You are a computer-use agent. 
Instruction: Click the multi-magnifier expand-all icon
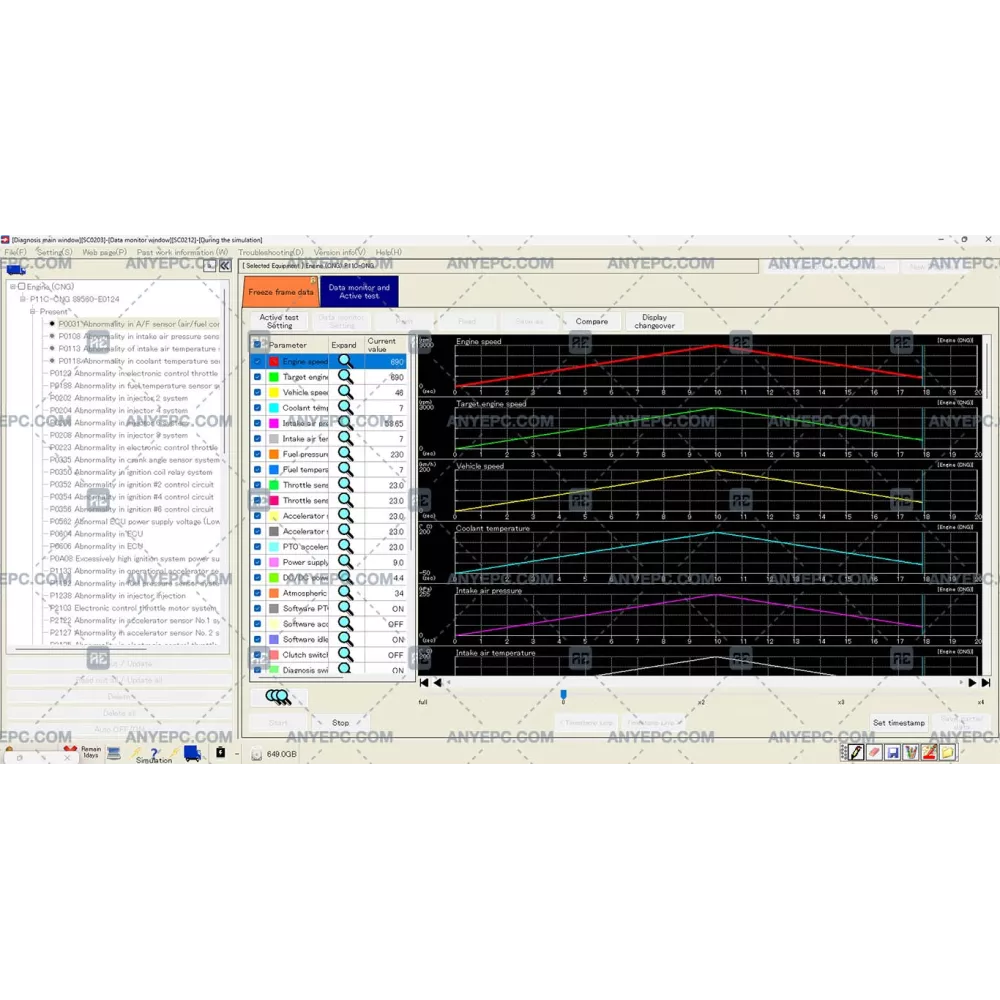(x=278, y=697)
